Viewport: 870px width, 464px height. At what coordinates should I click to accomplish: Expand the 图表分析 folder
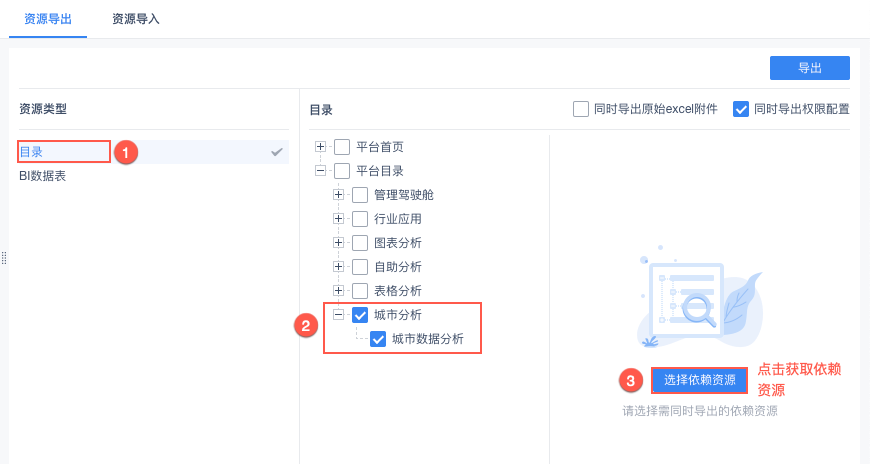click(339, 243)
